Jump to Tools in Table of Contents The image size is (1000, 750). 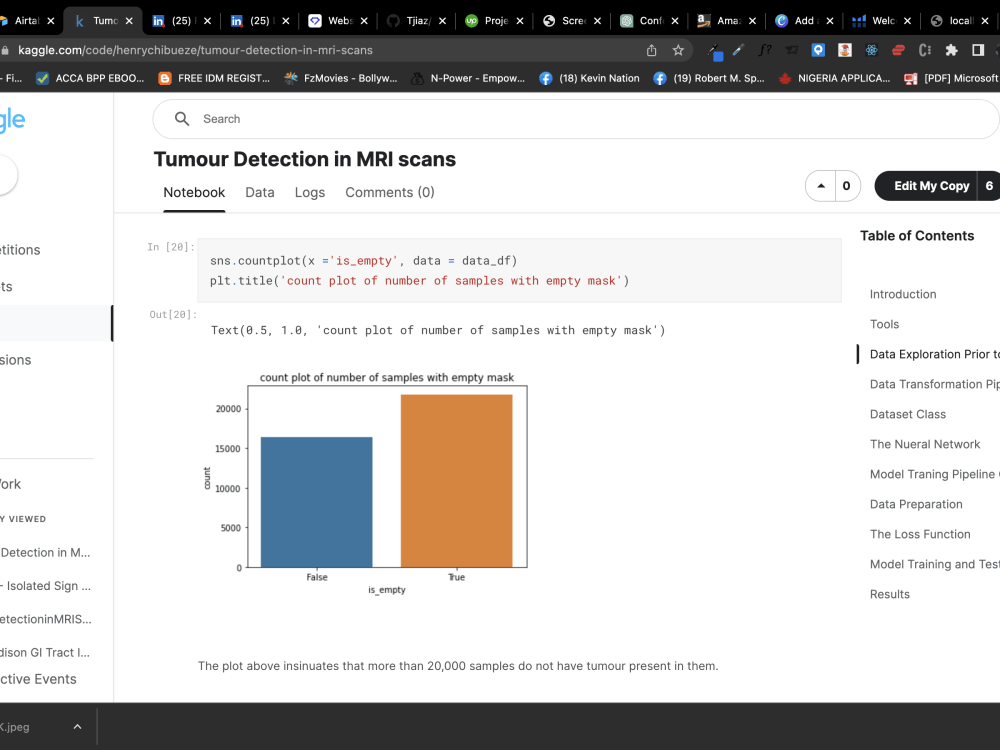(x=885, y=324)
